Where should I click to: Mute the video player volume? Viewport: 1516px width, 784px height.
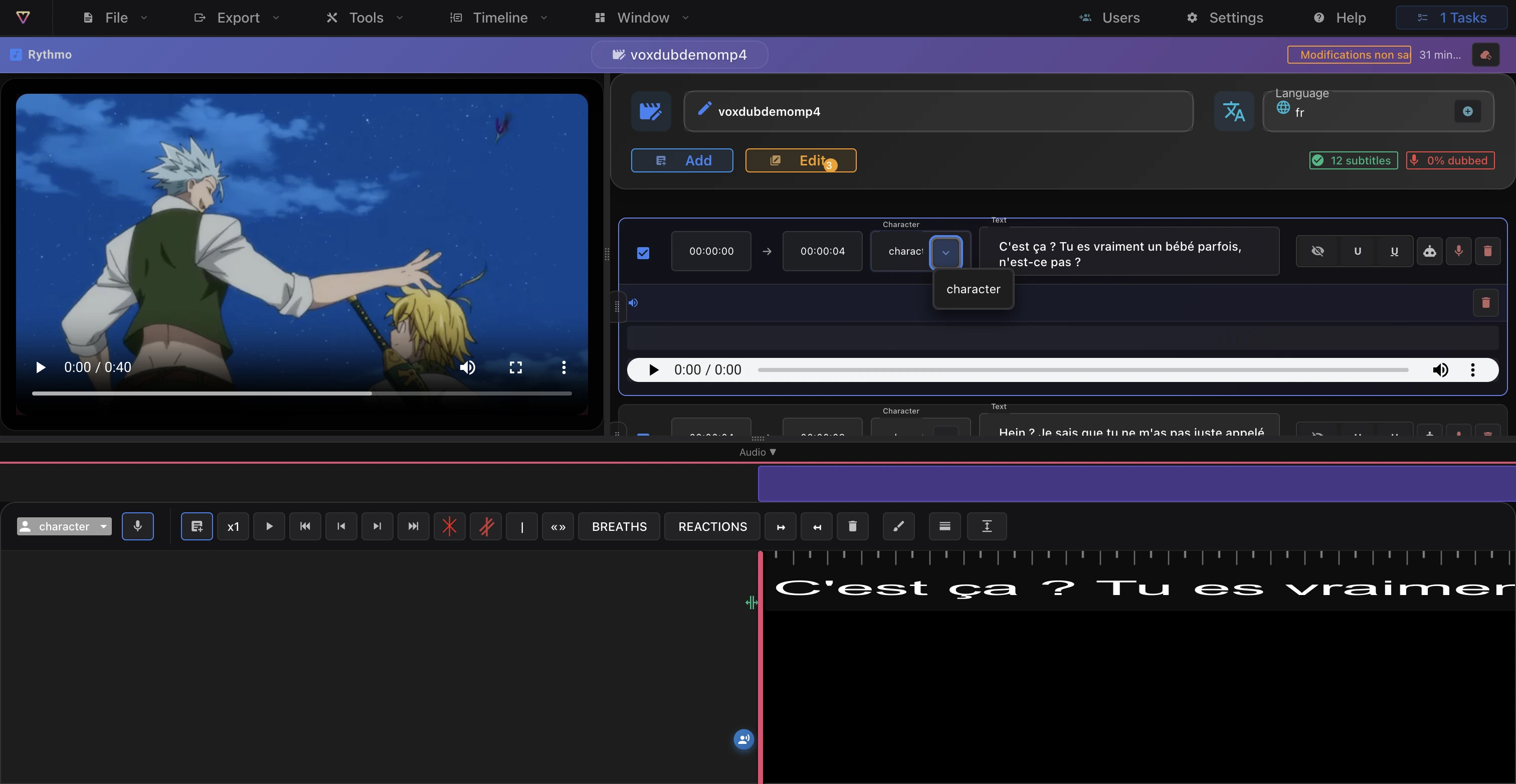click(467, 367)
